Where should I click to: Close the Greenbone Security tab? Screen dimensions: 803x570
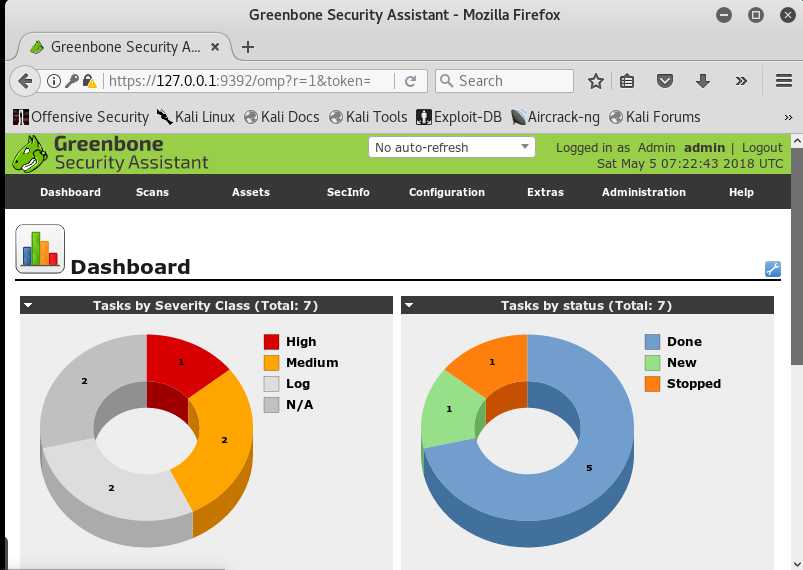(x=215, y=47)
